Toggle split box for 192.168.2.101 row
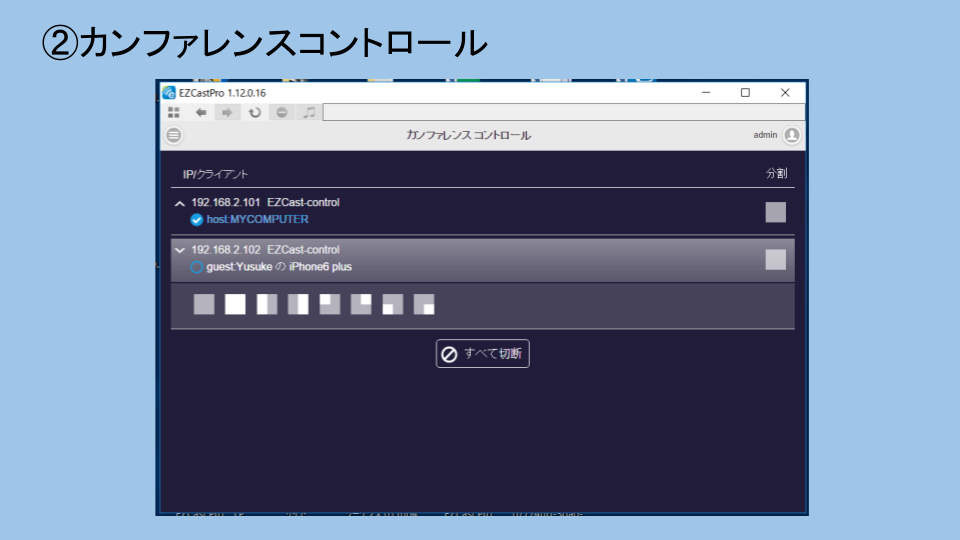960x540 pixels. pos(775,212)
